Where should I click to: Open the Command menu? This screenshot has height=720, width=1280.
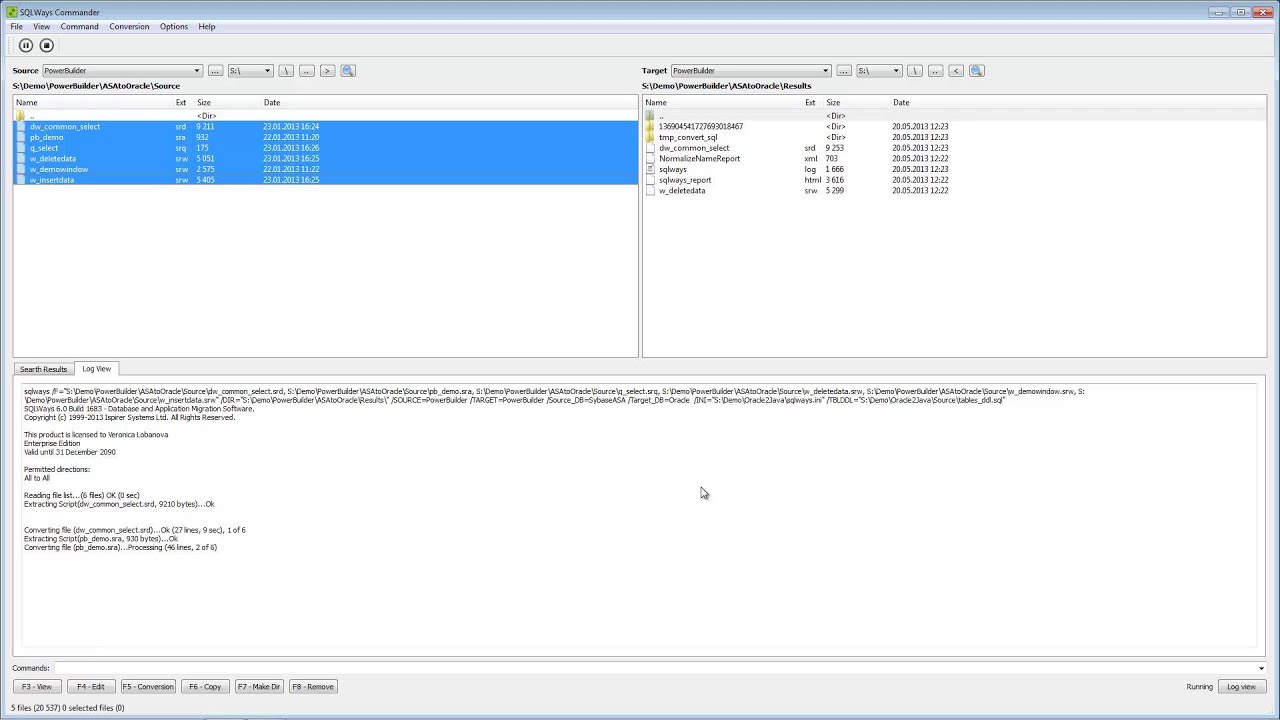79,27
